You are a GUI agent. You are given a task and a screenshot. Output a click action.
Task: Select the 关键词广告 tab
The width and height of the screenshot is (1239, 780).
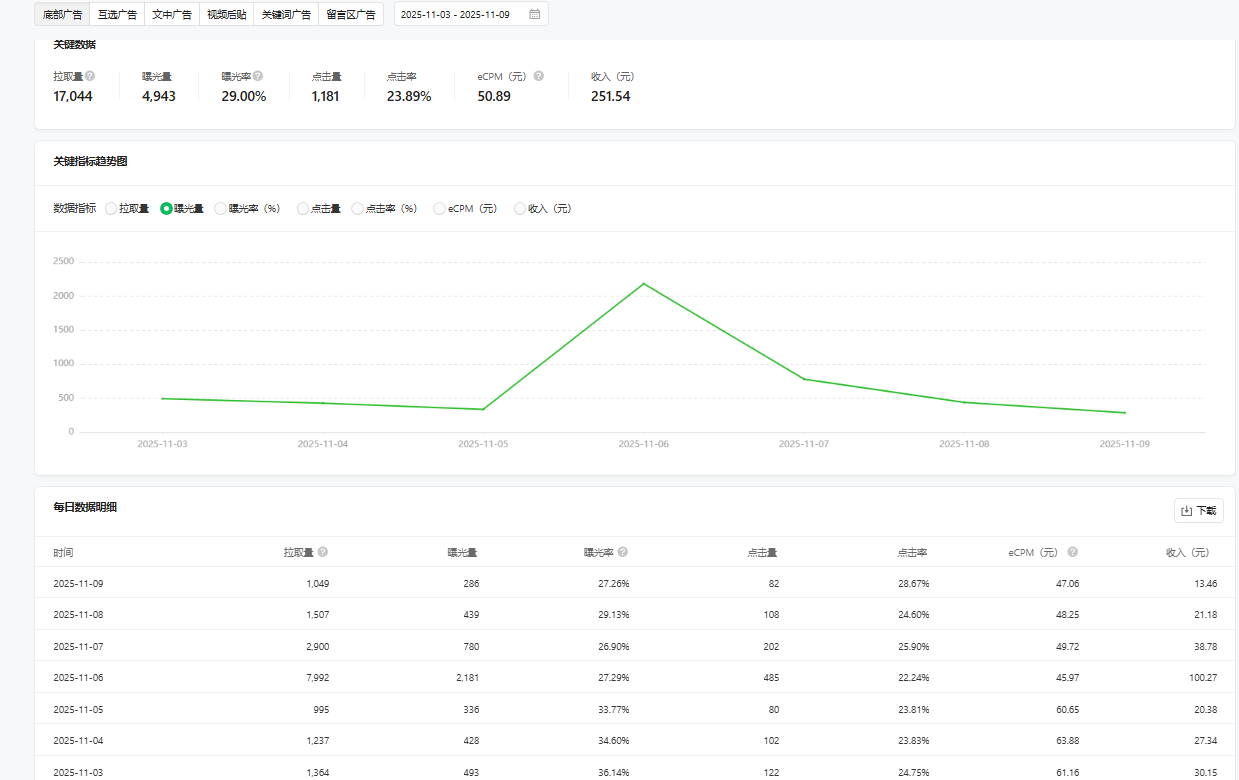tap(286, 14)
